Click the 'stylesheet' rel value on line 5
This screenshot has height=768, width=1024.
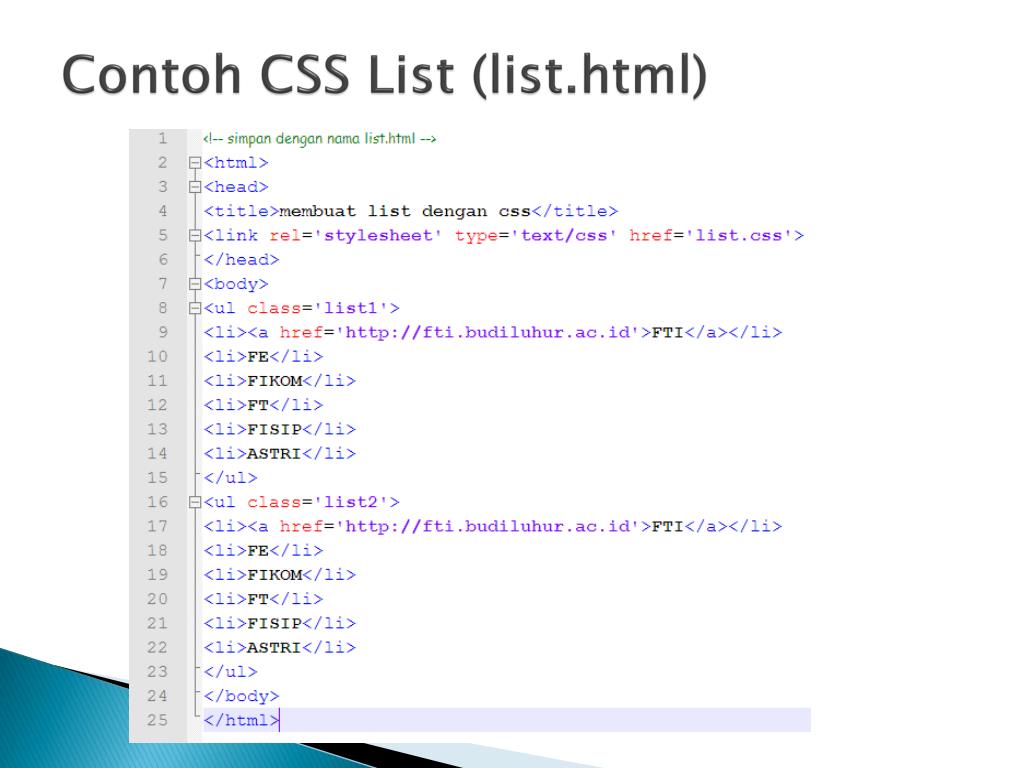click(377, 236)
